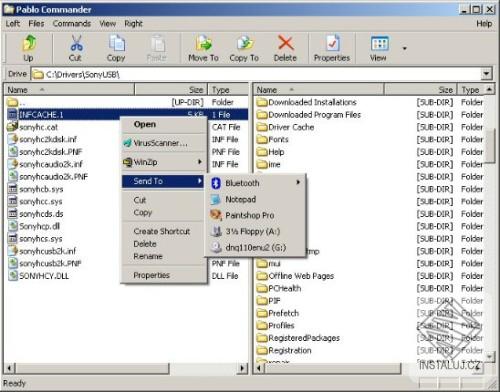Open the View menu in menu bar
This screenshot has width=500, height=392.
[108, 24]
